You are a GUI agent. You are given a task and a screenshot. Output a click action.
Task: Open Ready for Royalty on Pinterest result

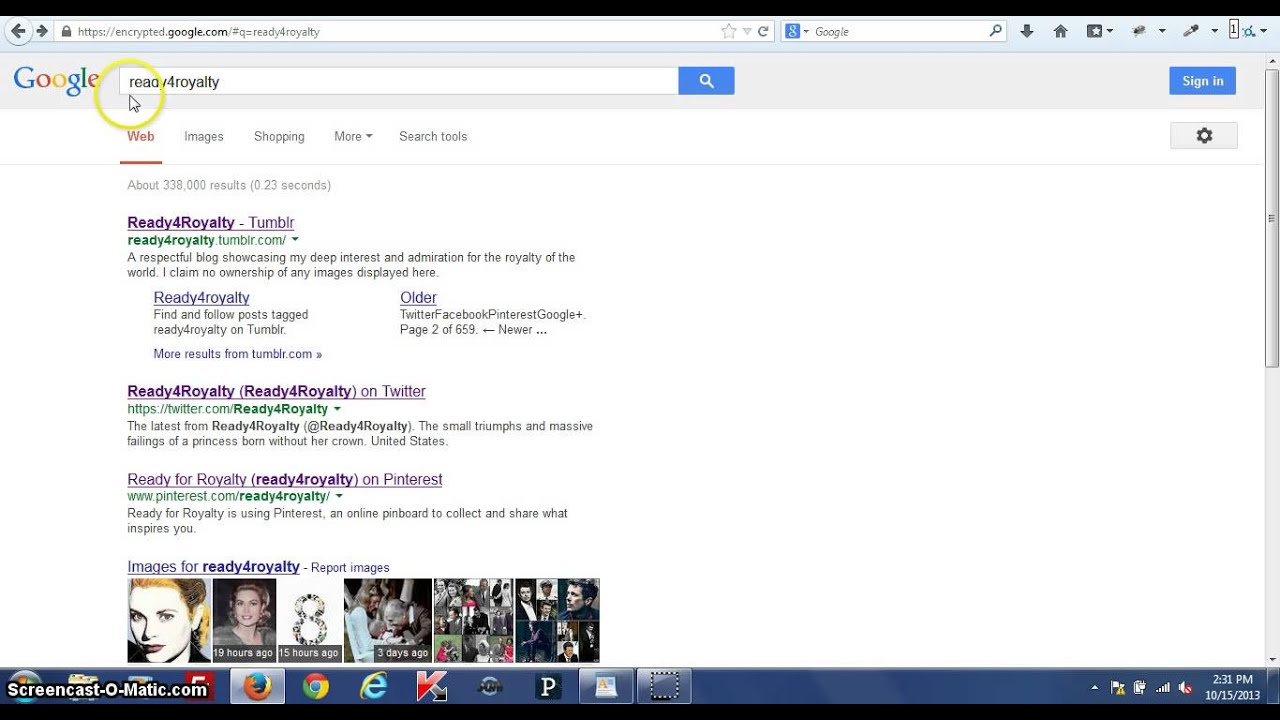[285, 479]
